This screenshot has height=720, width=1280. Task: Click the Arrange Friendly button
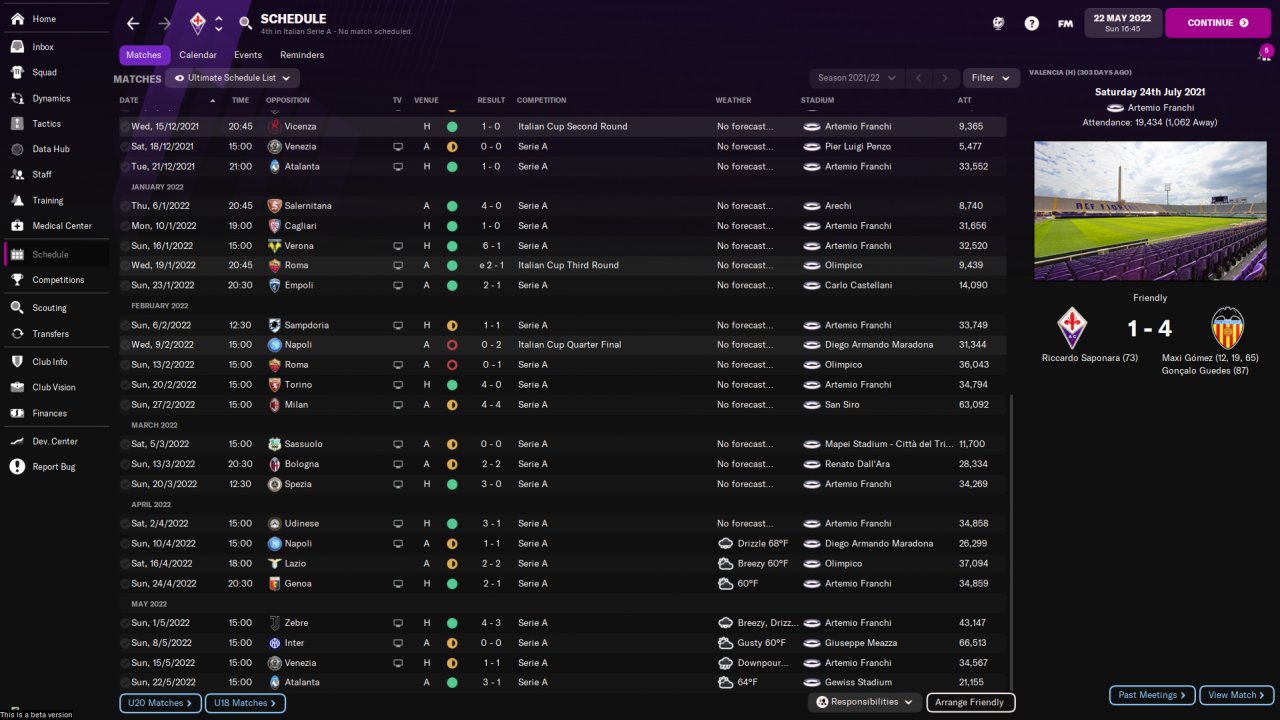(x=971, y=702)
